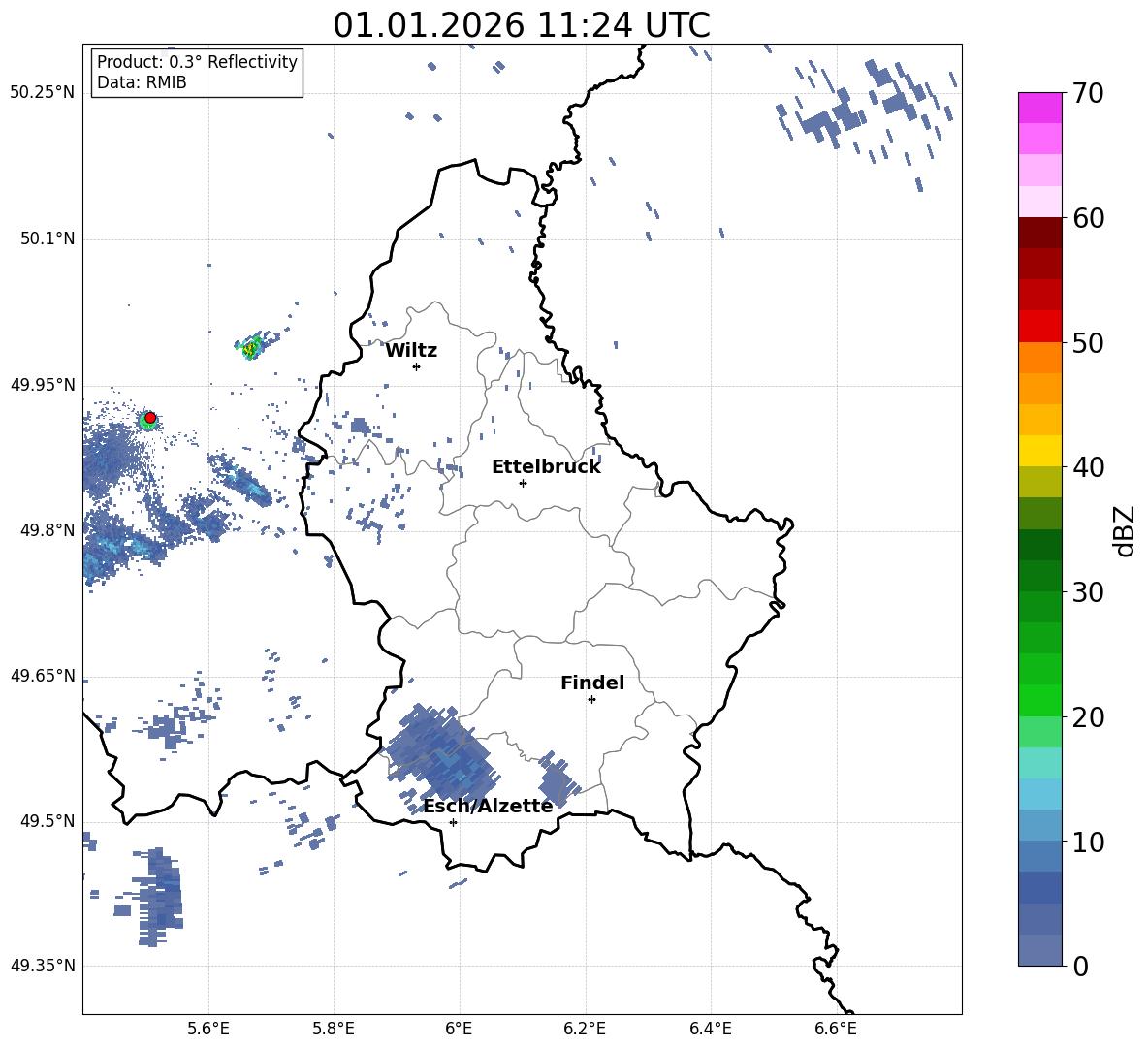Click the 5.8°E longitude label
This screenshot has height=1048, width=1148.
click(x=334, y=1029)
